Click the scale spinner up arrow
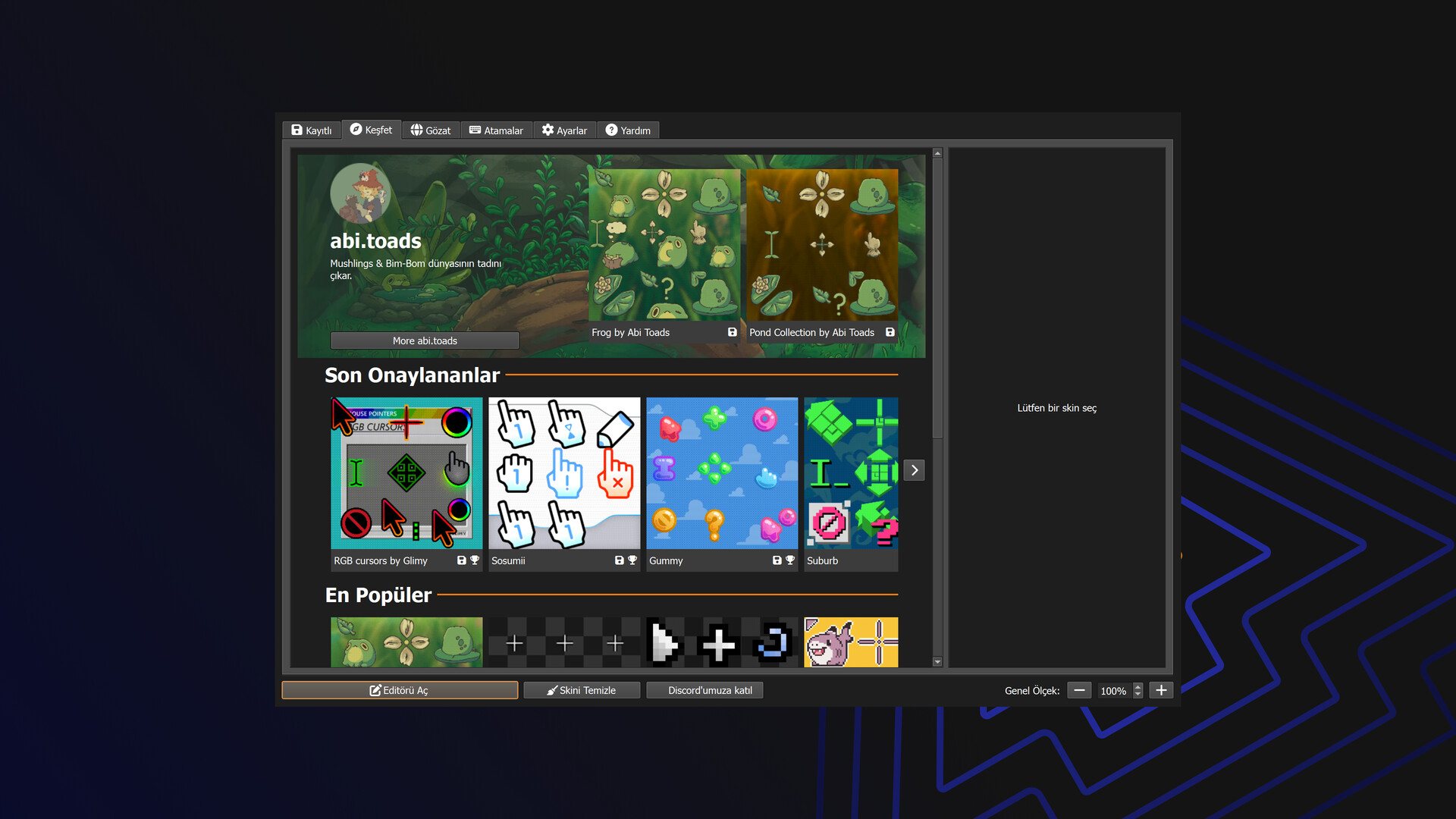This screenshot has width=1456, height=819. [1137, 686]
